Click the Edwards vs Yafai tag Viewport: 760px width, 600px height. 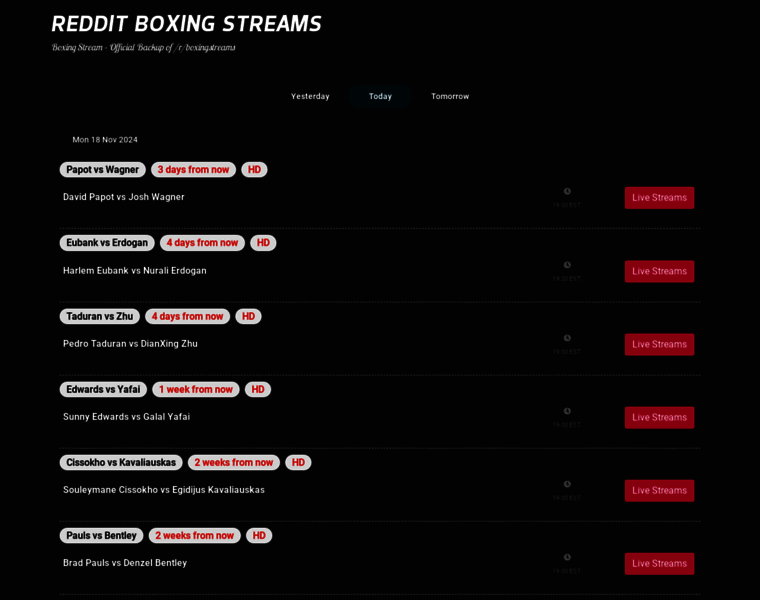coord(103,390)
